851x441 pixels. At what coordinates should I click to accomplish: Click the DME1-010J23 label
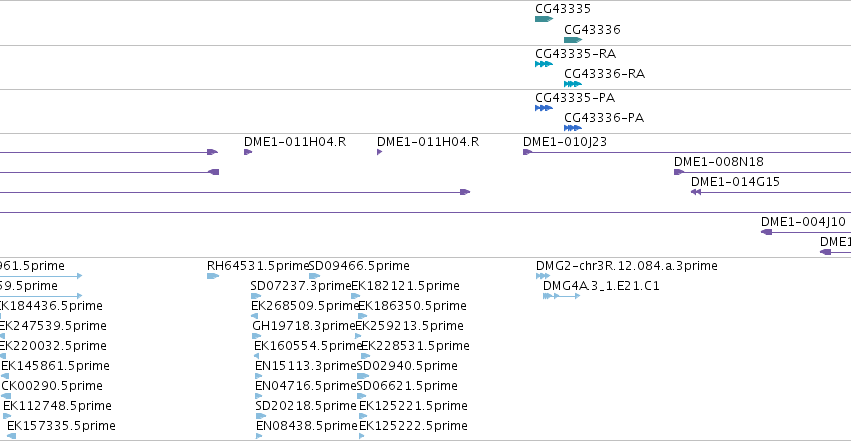pos(565,142)
